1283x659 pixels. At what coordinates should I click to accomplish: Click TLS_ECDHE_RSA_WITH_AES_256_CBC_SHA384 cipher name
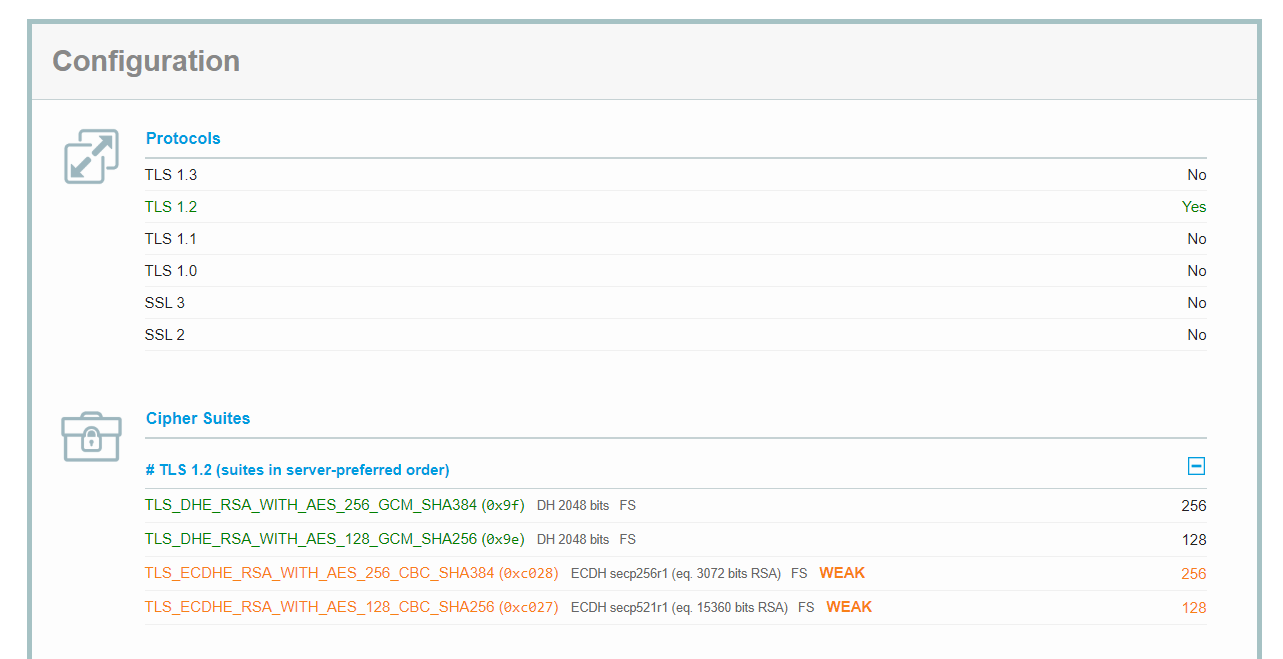pos(320,574)
